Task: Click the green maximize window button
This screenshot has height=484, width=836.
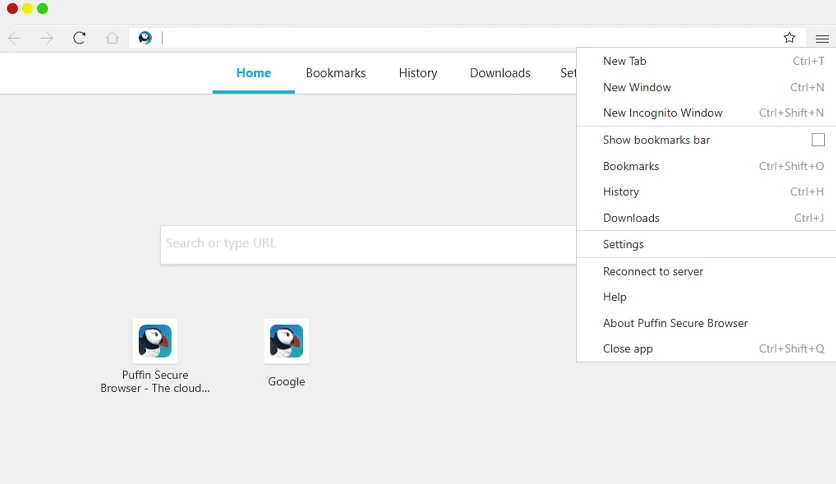Action: click(42, 9)
